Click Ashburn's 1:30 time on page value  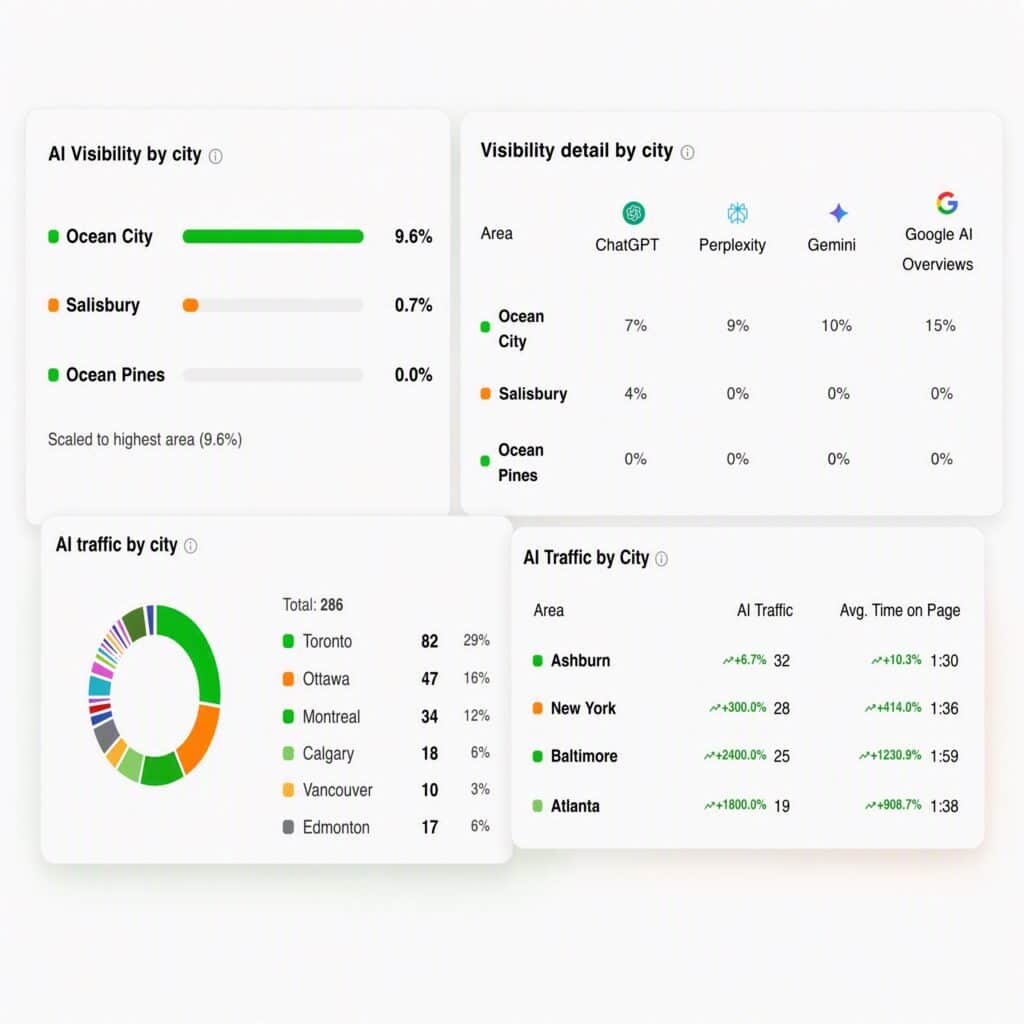(x=944, y=661)
